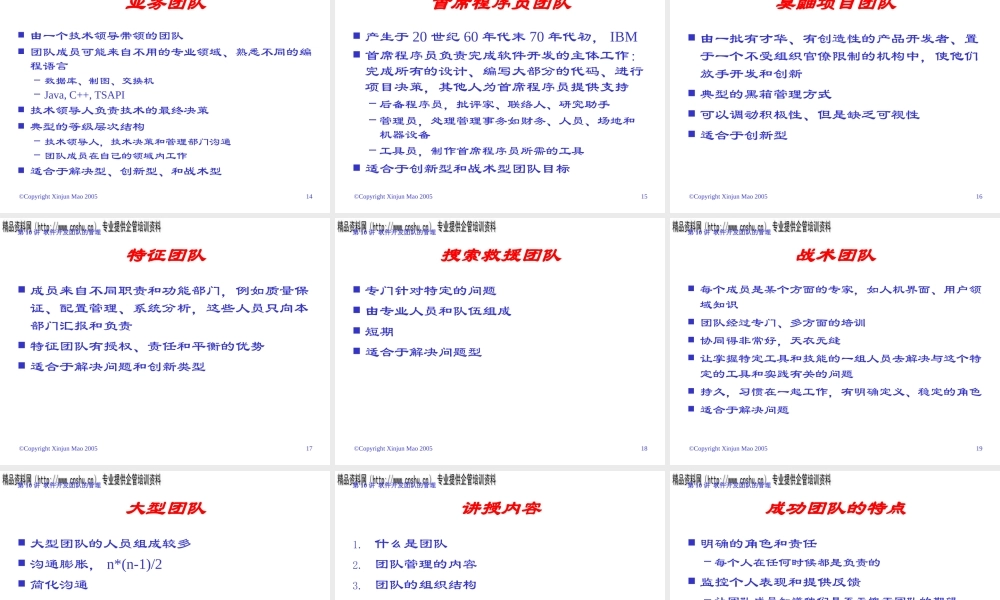Screen dimensions: 1000x600
Task: Click the bullet mentioning 20 世纪 60 年代 and IBM
Action: tap(501, 37)
